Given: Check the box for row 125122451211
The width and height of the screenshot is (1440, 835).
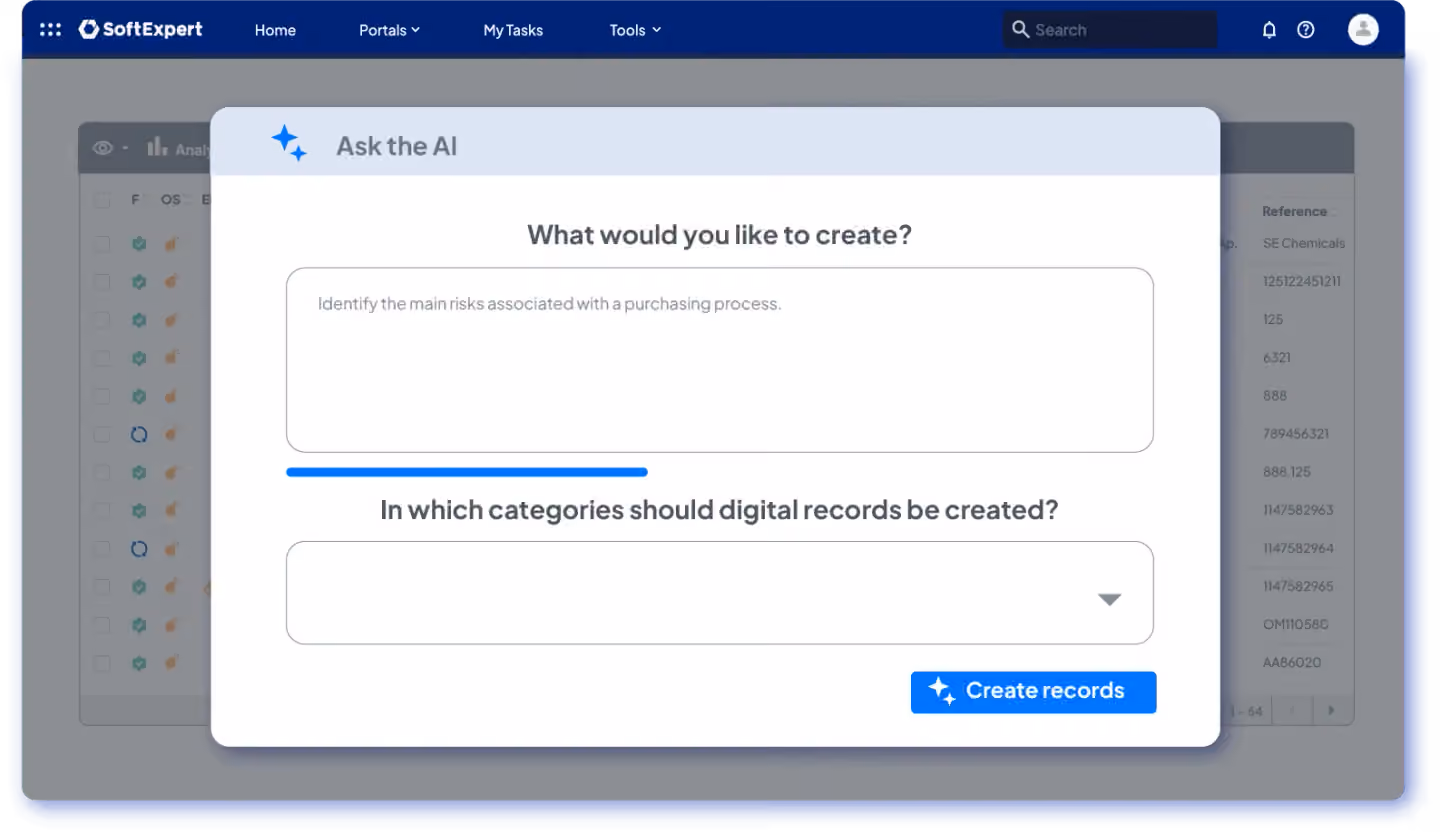Looking at the screenshot, I should pyautogui.click(x=102, y=282).
